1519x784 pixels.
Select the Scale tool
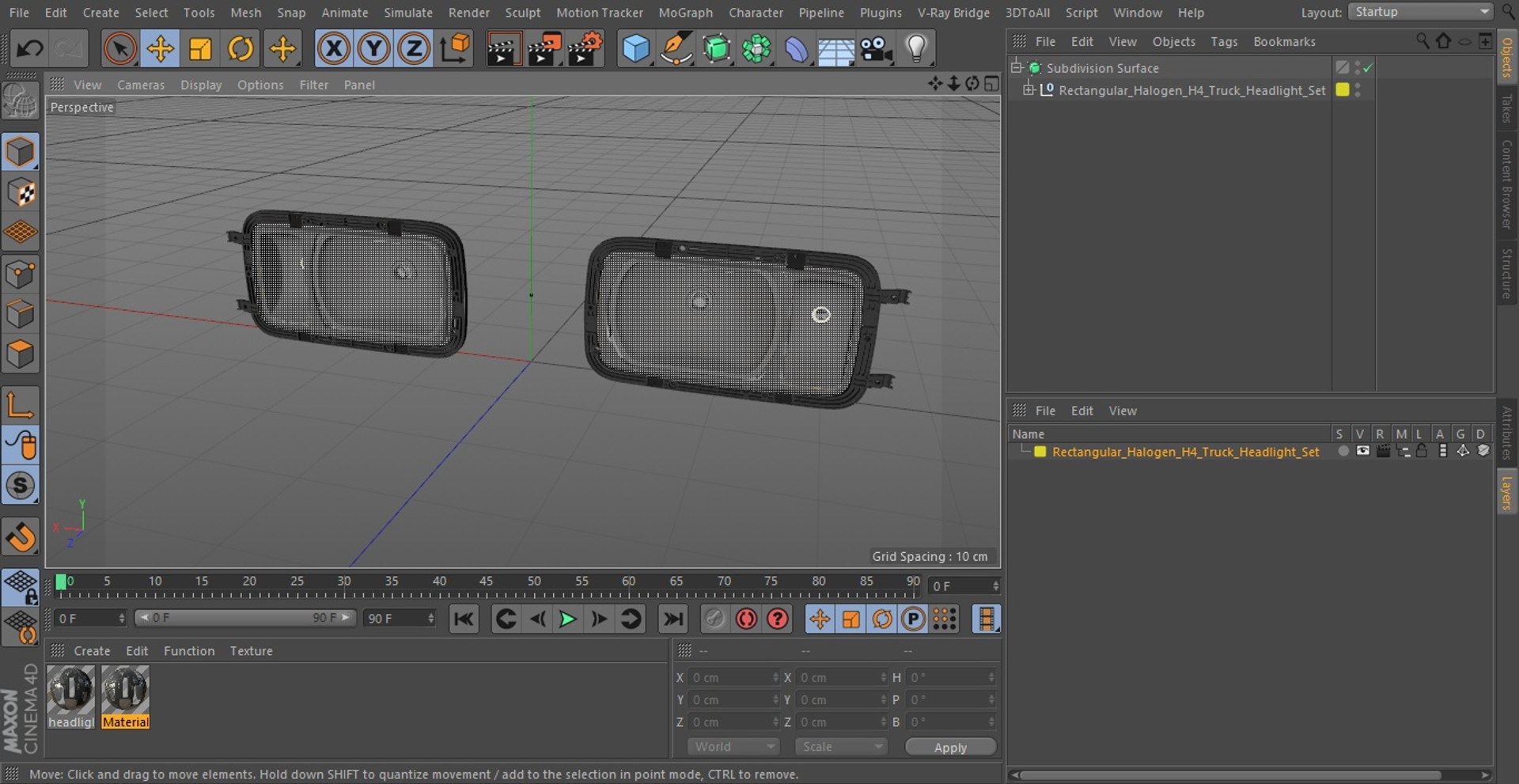tap(200, 49)
